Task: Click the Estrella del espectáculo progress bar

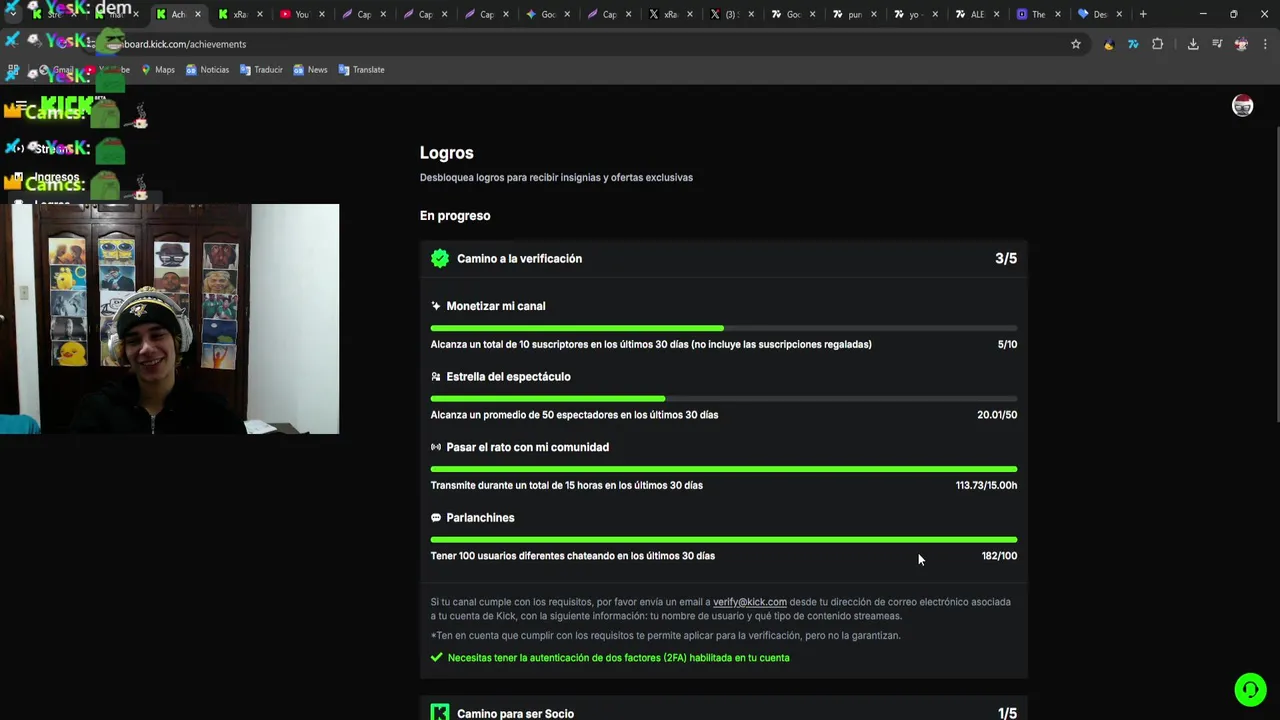Action: tap(724, 399)
